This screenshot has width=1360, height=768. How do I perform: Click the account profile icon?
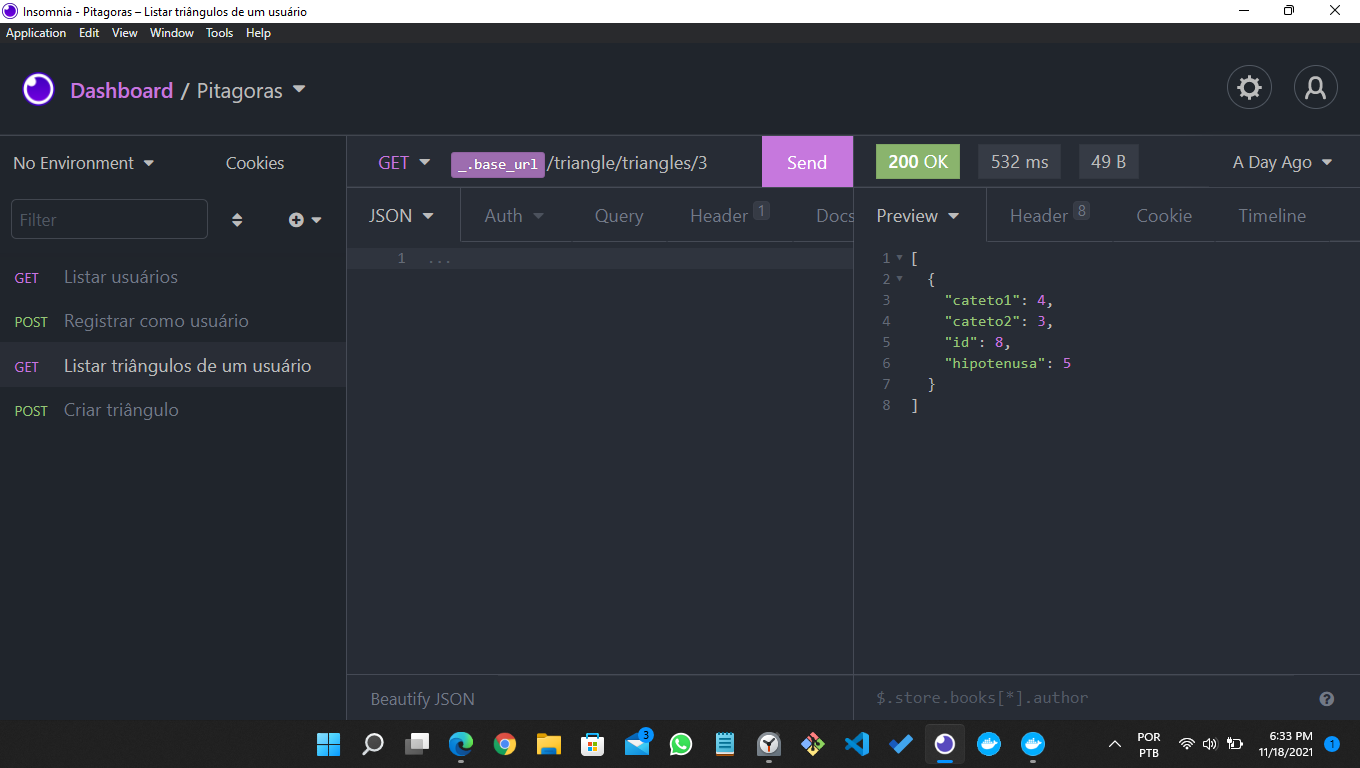coord(1315,87)
